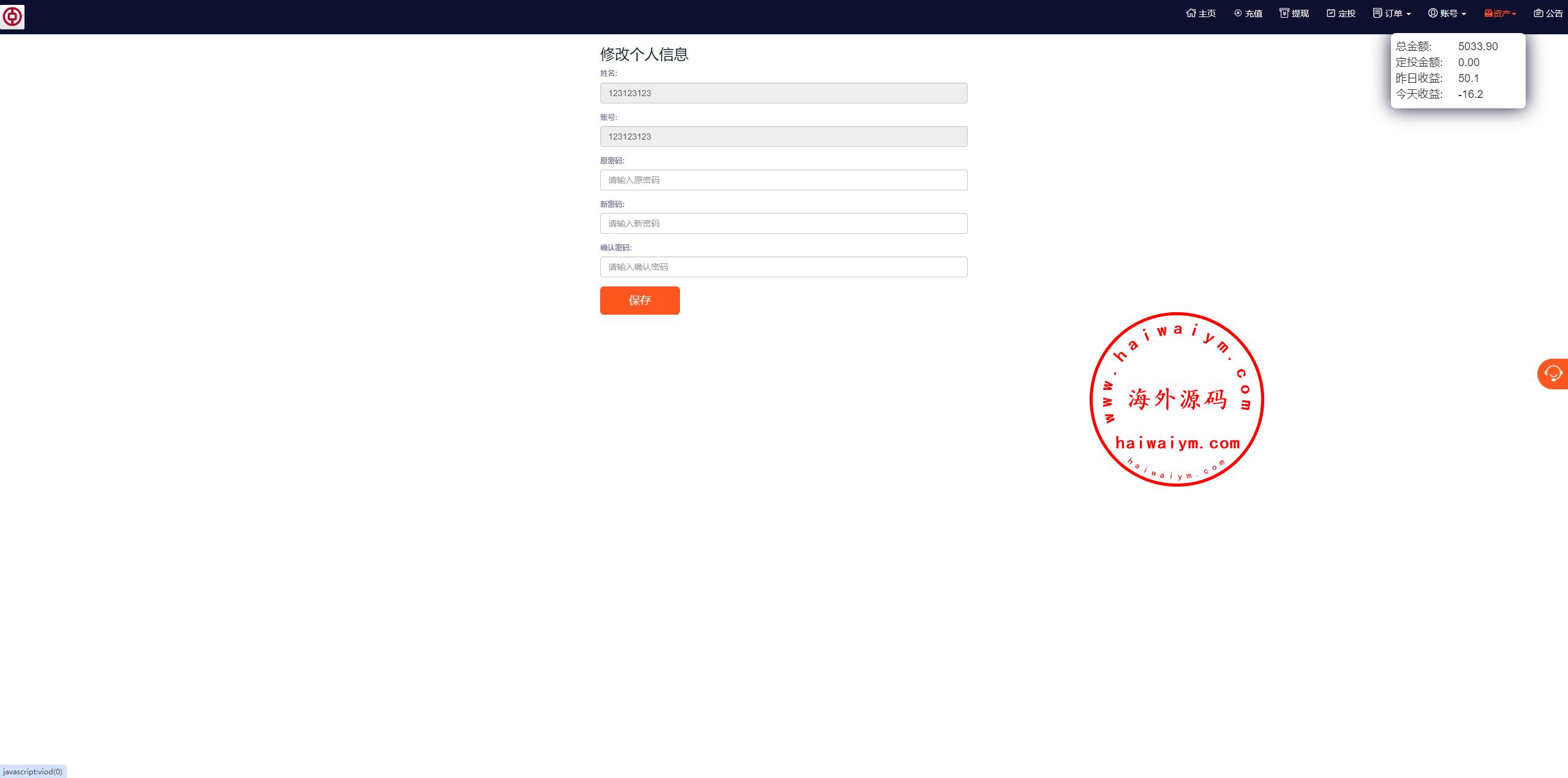Screen dimensions: 1568x778
Task: Open the 充值 menu item
Action: pos(1254,13)
